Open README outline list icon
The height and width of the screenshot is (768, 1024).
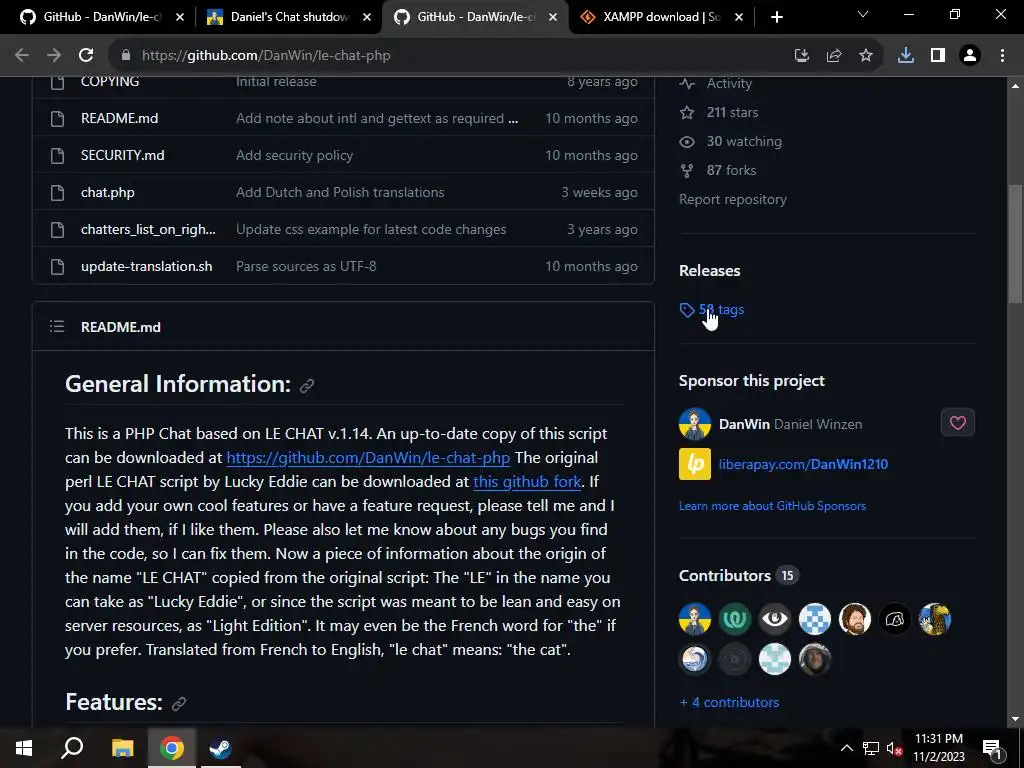57,327
